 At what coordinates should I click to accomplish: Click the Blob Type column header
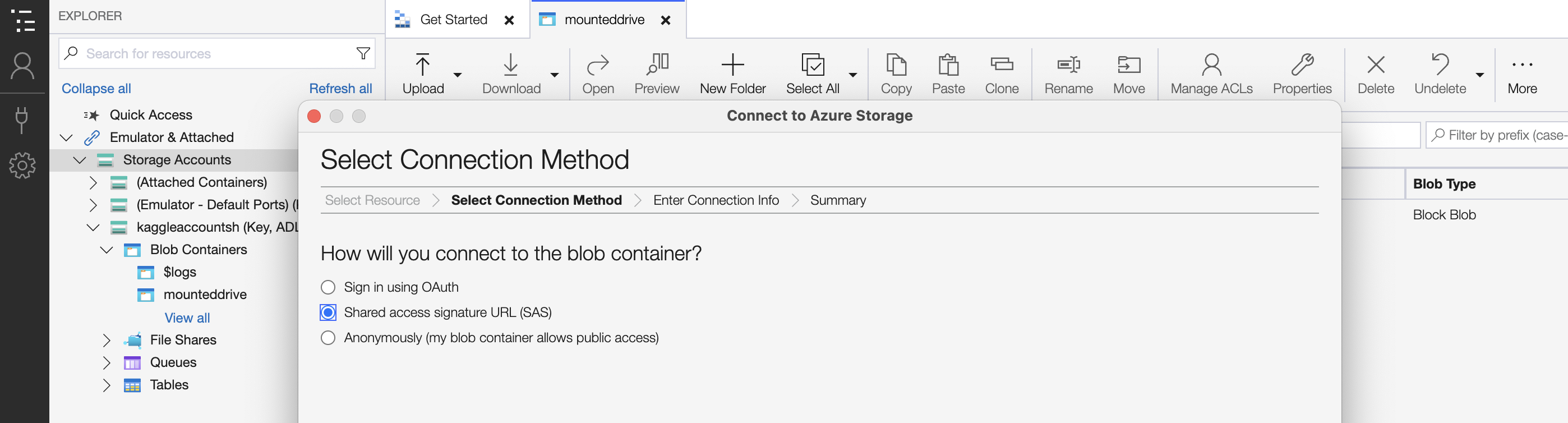[1444, 184]
